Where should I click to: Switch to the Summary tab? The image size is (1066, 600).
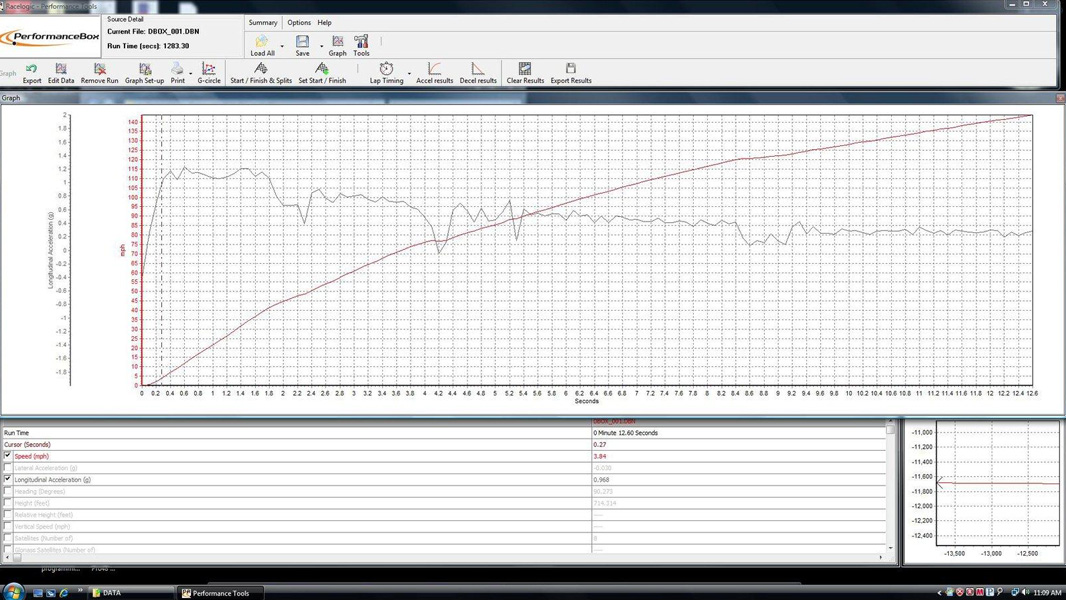263,22
